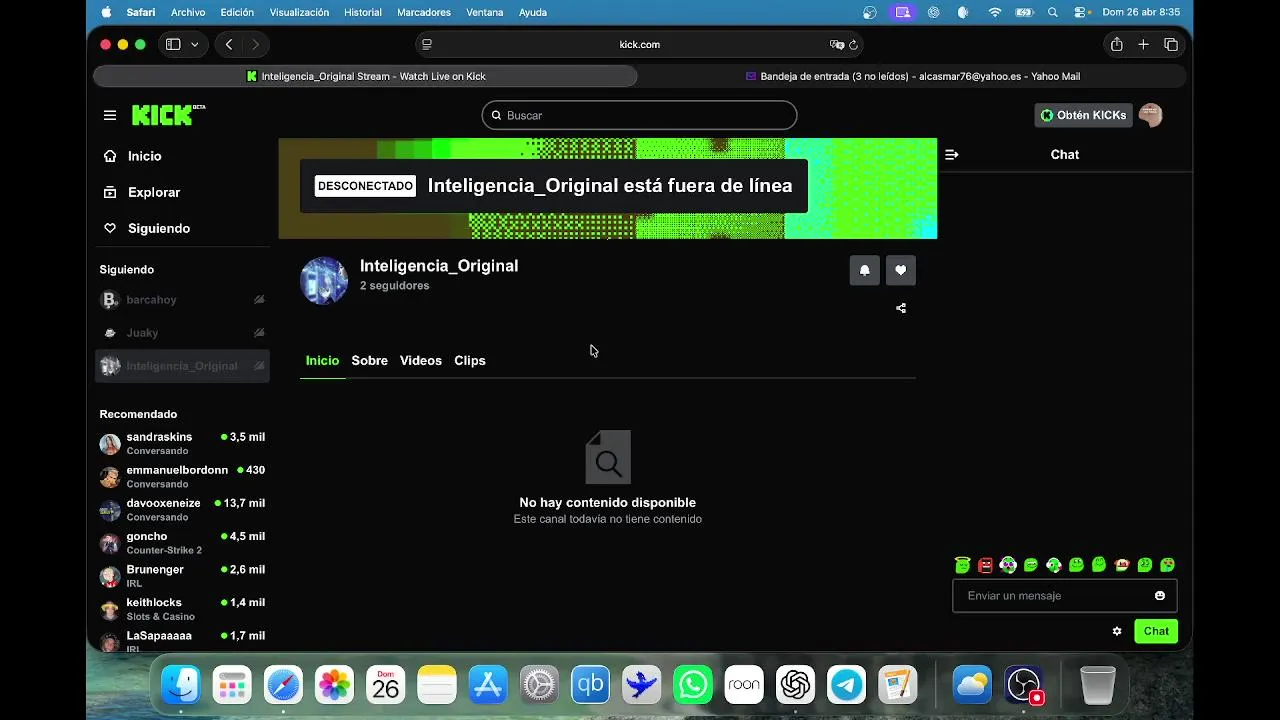Open the Ventana menu
The image size is (1280, 720).
485,12
